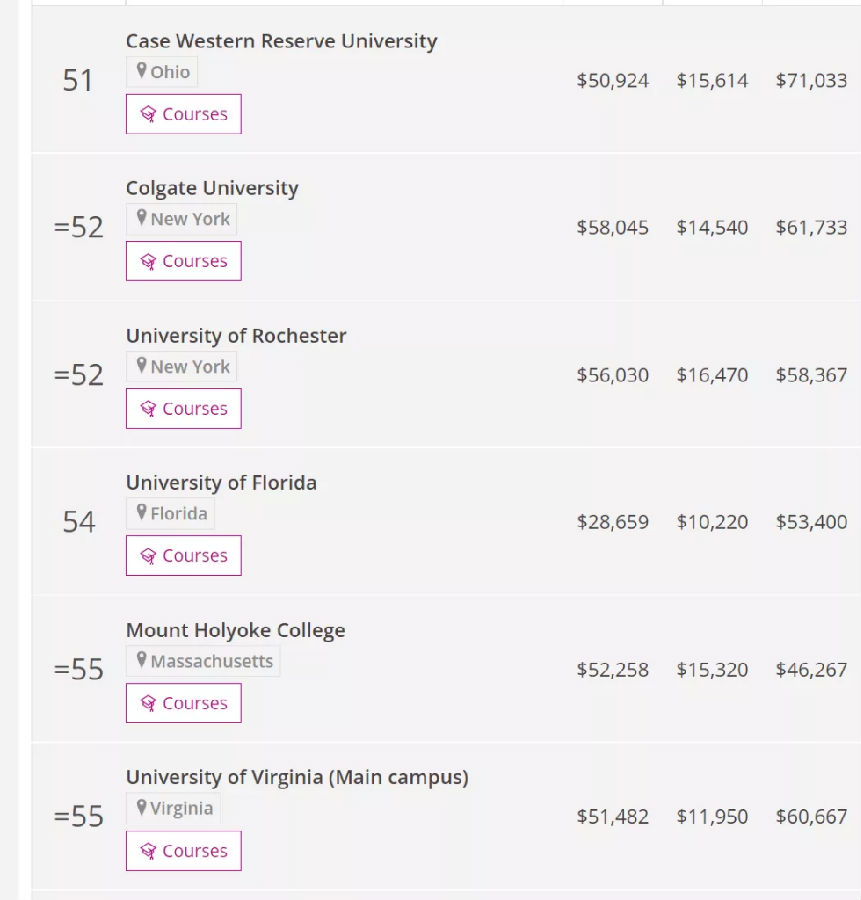Click the location pin icon beside Ohio
Viewport: 861px width, 900px height.
coord(142,71)
